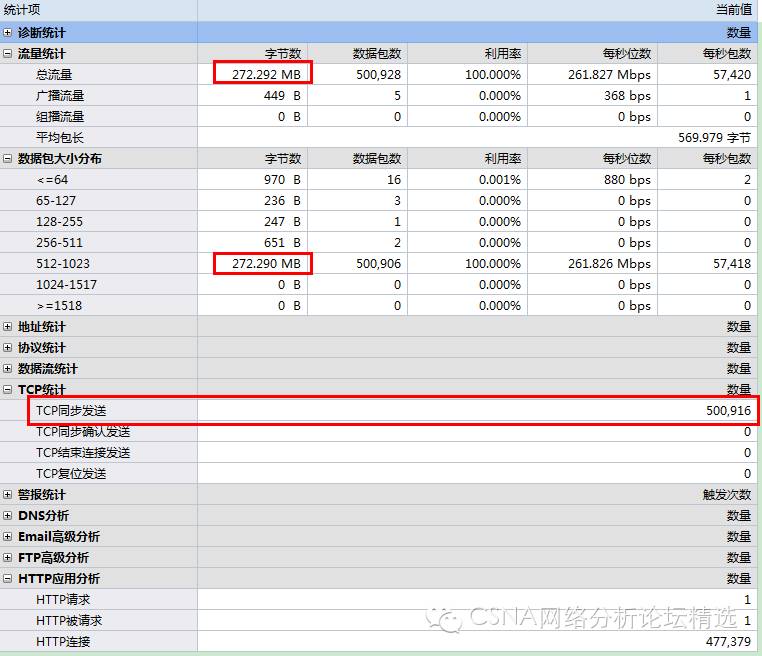The image size is (762, 656).
Task: Click the 57,420 packets per second value
Action: pyautogui.click(x=732, y=74)
